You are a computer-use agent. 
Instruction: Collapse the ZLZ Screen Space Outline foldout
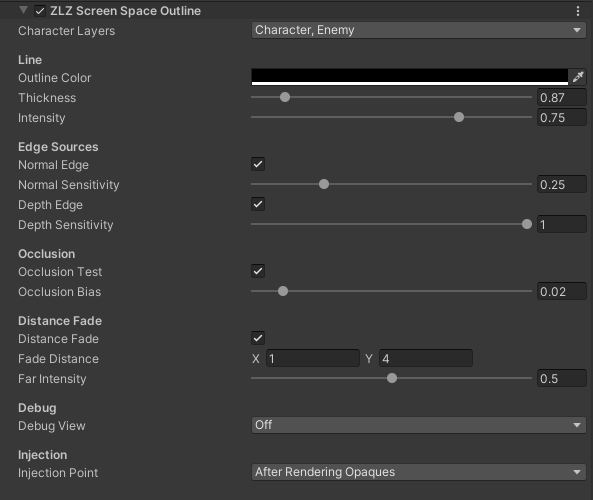(23, 10)
